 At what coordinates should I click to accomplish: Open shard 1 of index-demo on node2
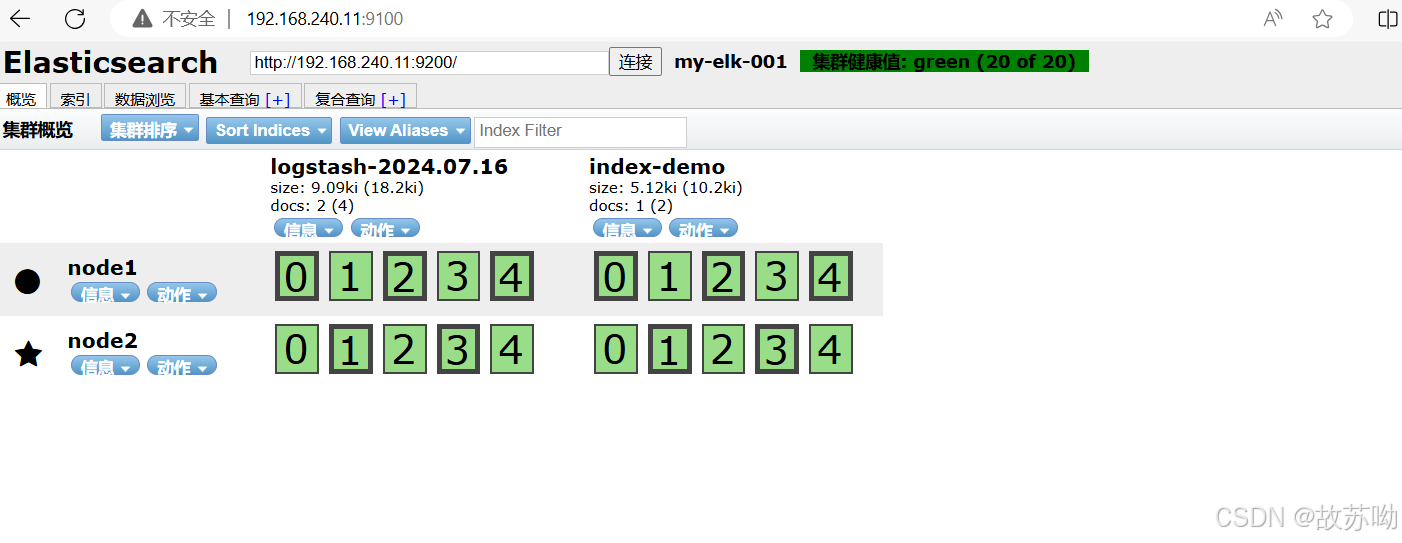(x=669, y=349)
